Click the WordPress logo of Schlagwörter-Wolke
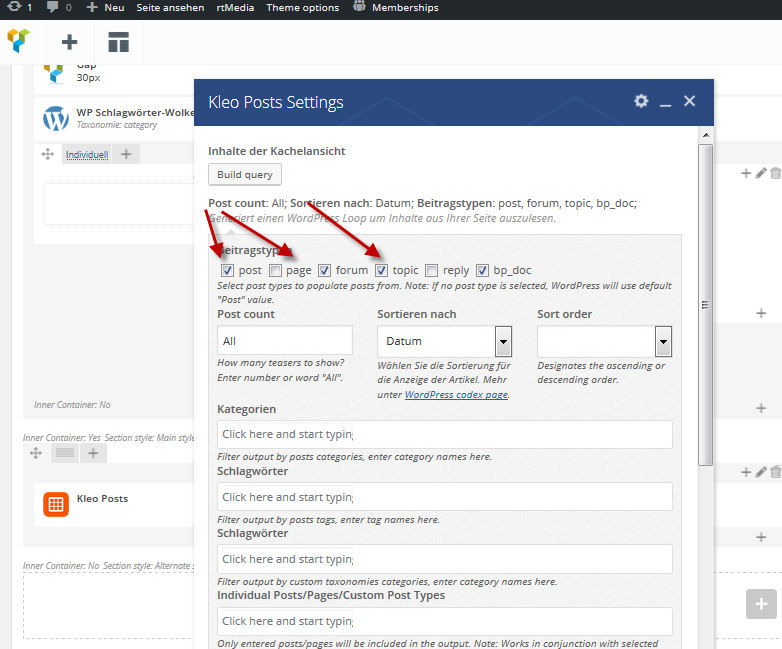This screenshot has width=782, height=649. coord(56,118)
